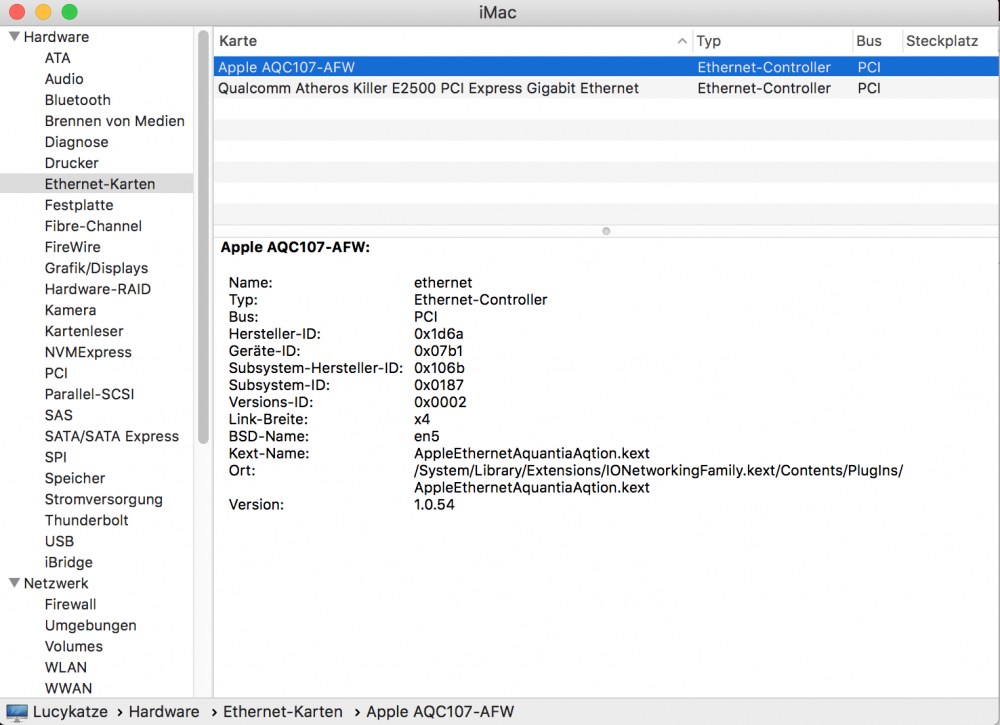Minimize the iMac window

(x=43, y=11)
